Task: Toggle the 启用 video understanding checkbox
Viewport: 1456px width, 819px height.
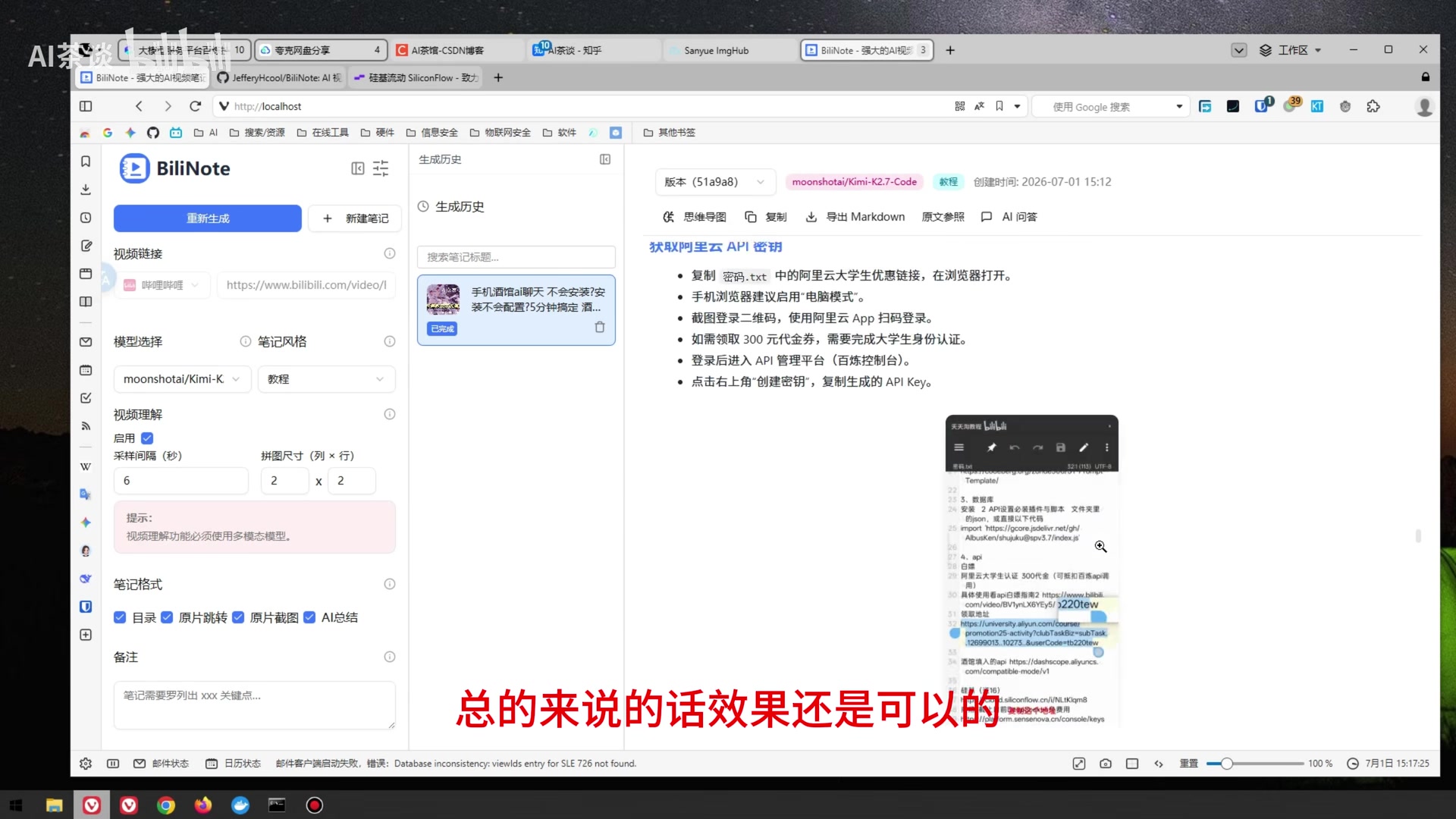Action: click(x=147, y=438)
